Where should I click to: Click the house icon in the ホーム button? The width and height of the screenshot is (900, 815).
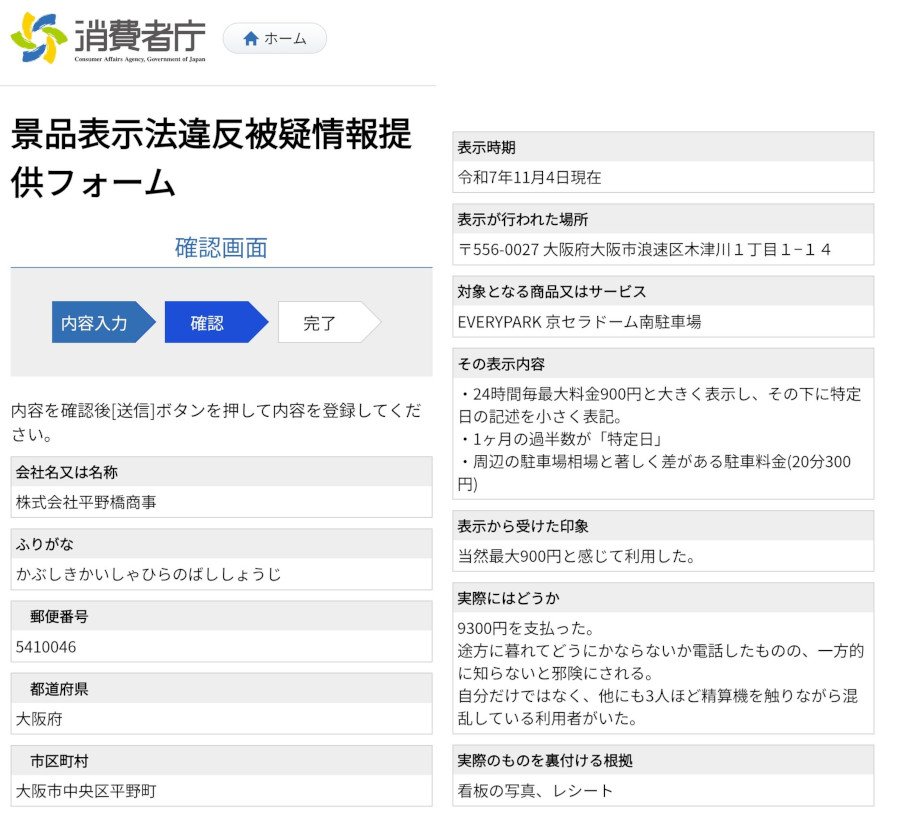click(x=251, y=39)
